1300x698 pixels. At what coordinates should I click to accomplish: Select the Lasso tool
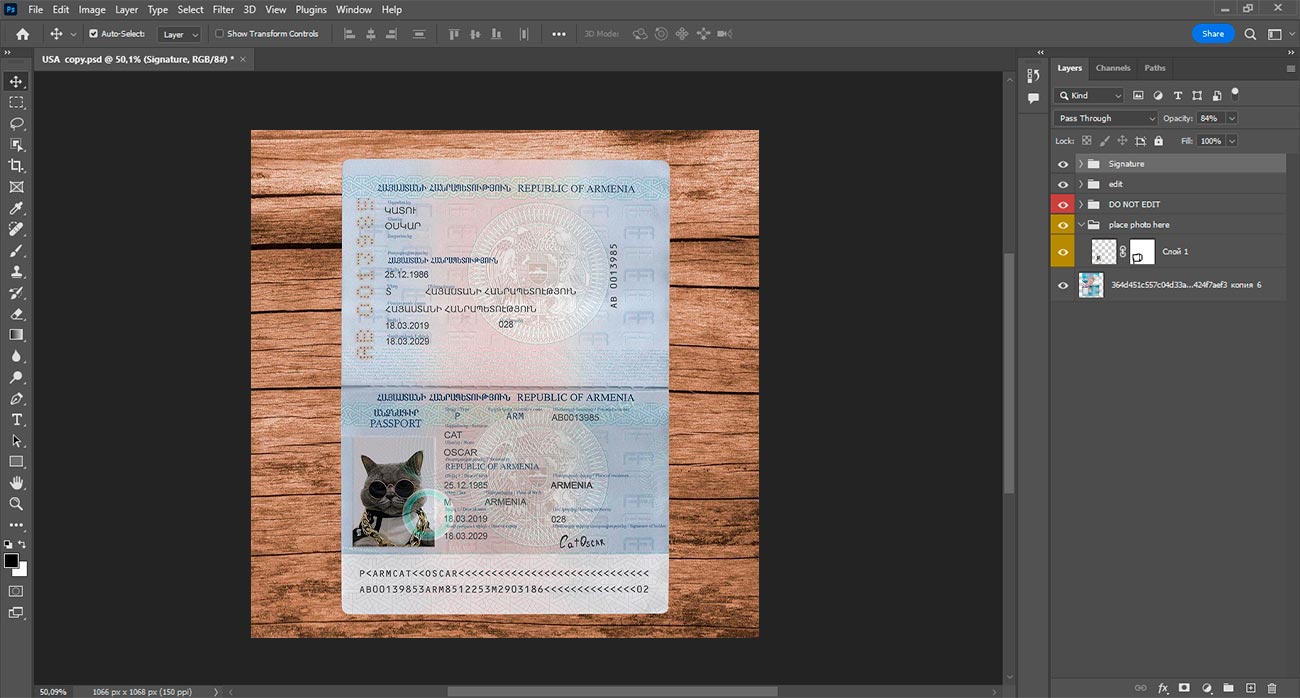click(16, 124)
